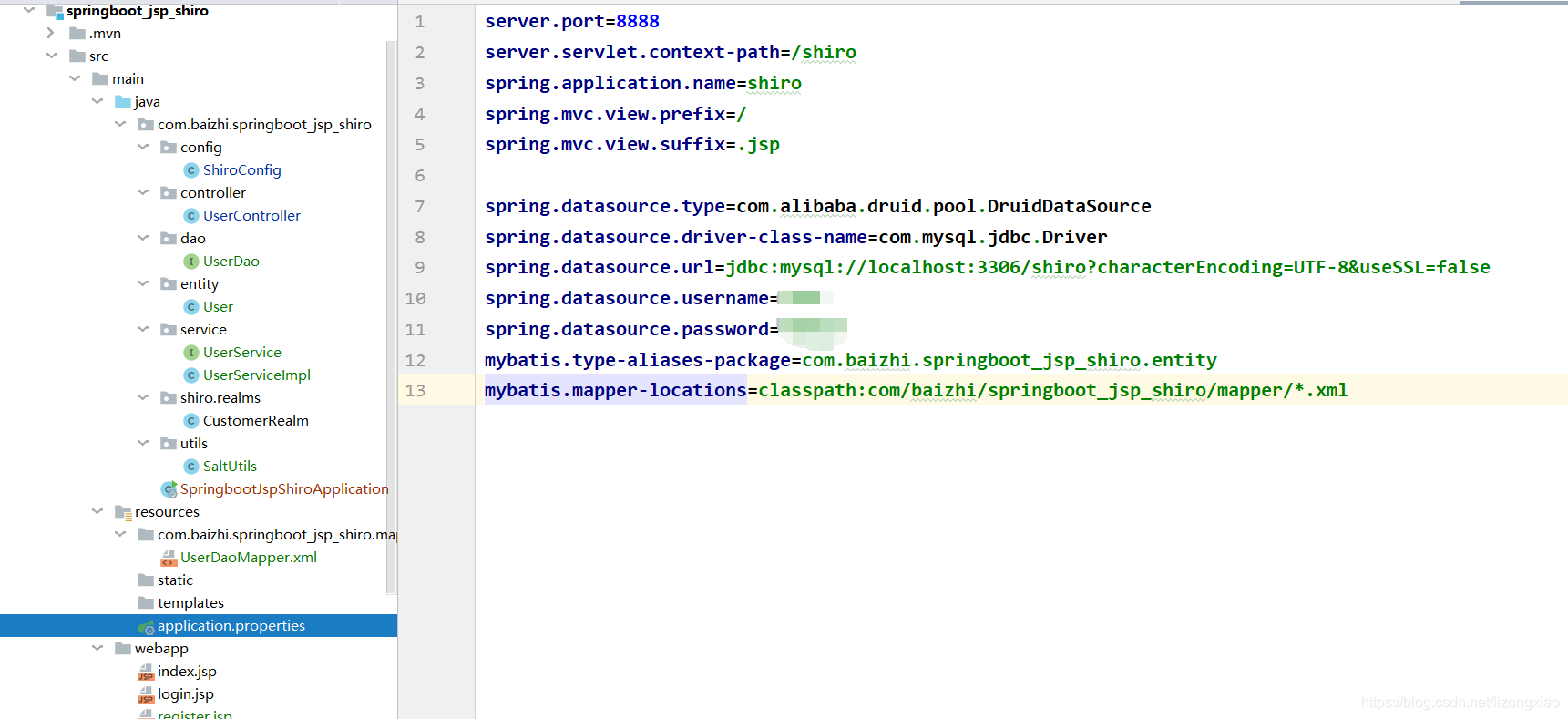The image size is (1568, 719).
Task: Collapse the src folder
Action: 51,56
